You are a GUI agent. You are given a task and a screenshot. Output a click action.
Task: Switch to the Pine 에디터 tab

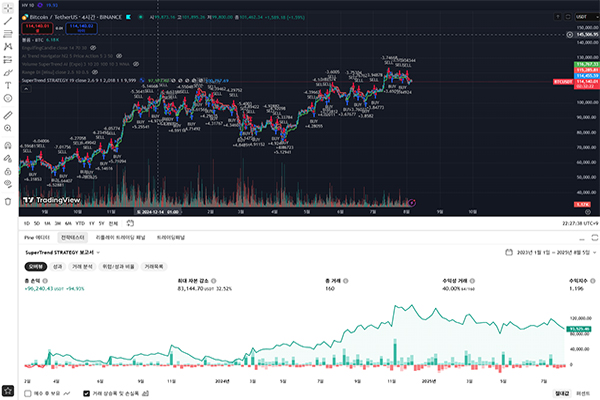point(36,238)
